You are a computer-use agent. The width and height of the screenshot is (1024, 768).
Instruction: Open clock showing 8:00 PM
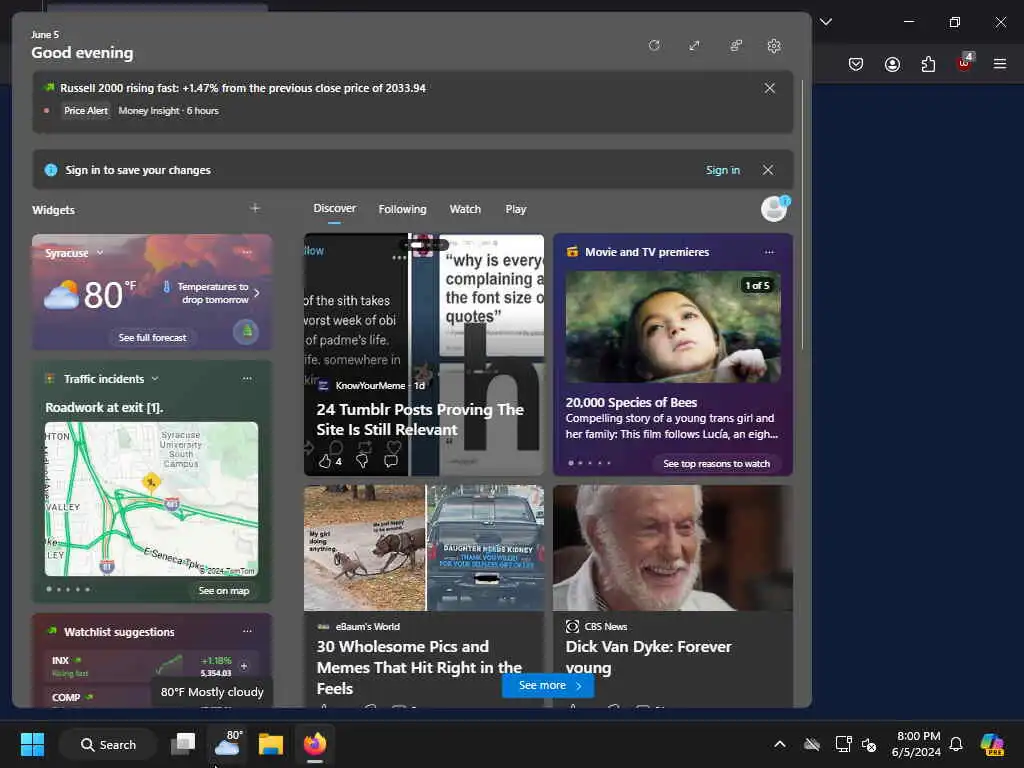pos(917,744)
